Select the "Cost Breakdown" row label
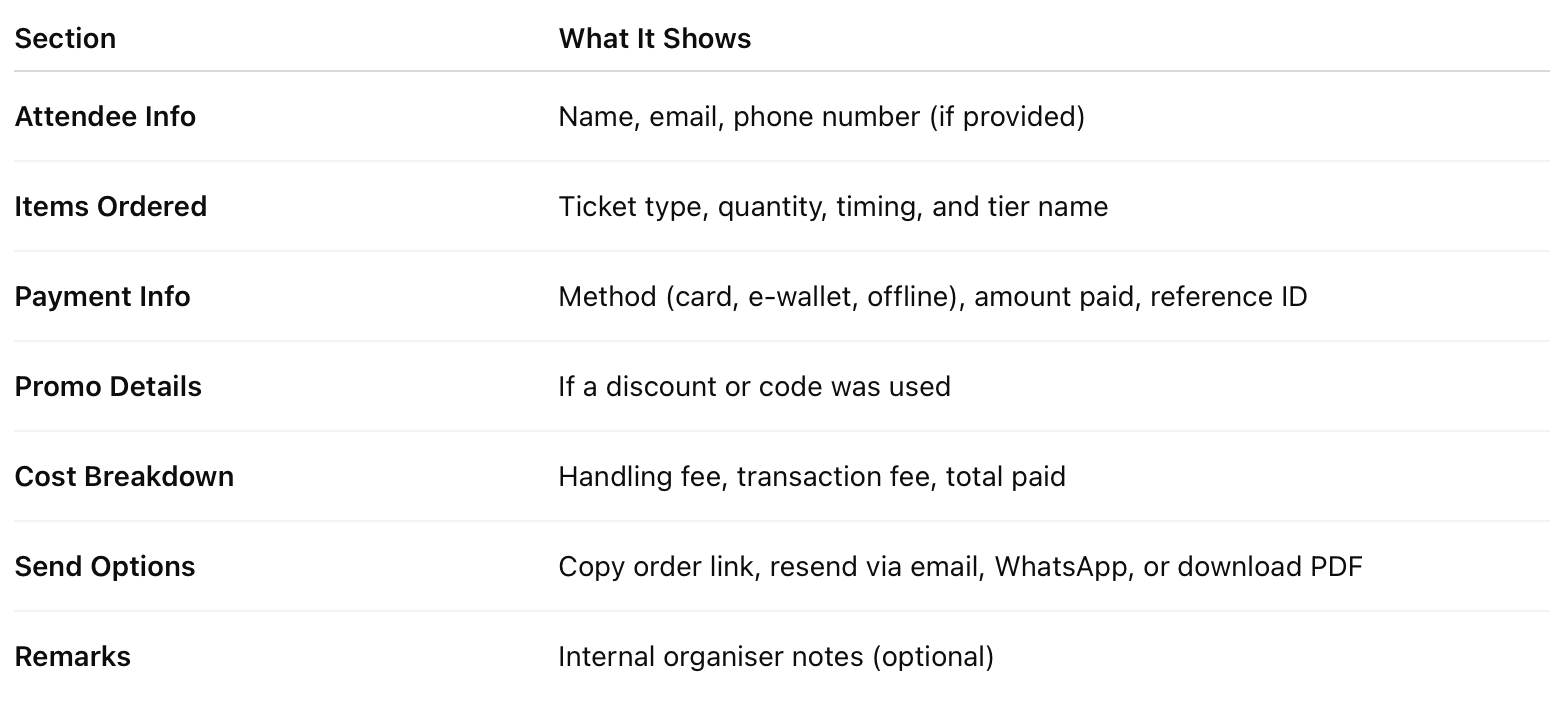1566x706 pixels. click(124, 477)
